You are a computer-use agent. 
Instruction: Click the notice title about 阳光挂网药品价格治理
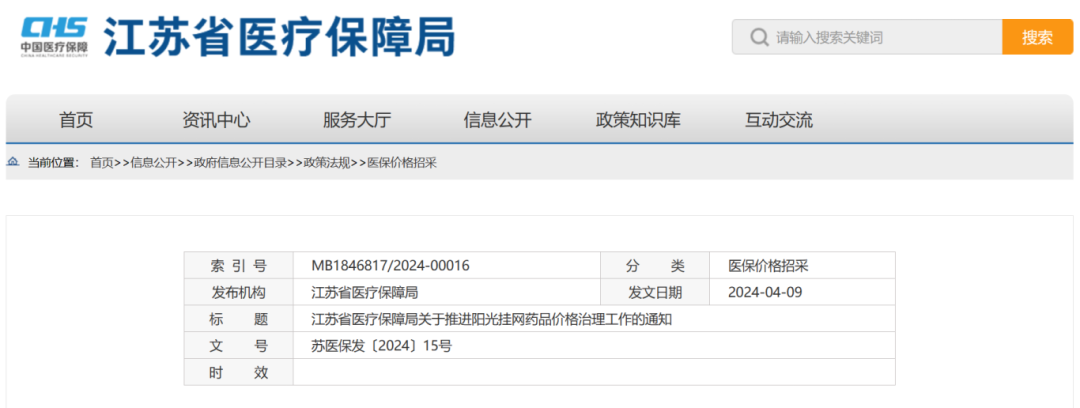tap(491, 319)
